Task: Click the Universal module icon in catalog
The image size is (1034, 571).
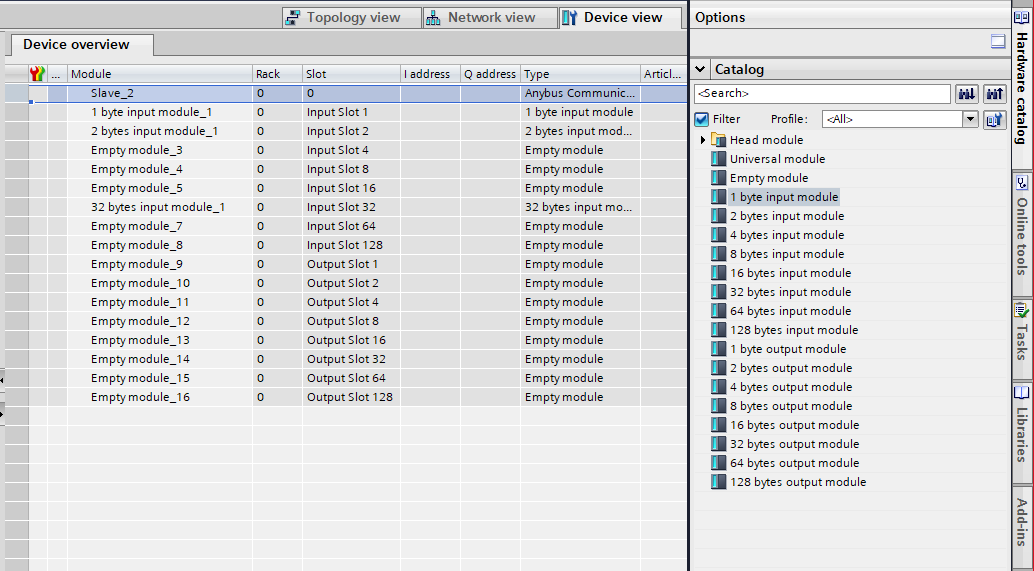Action: pos(718,159)
